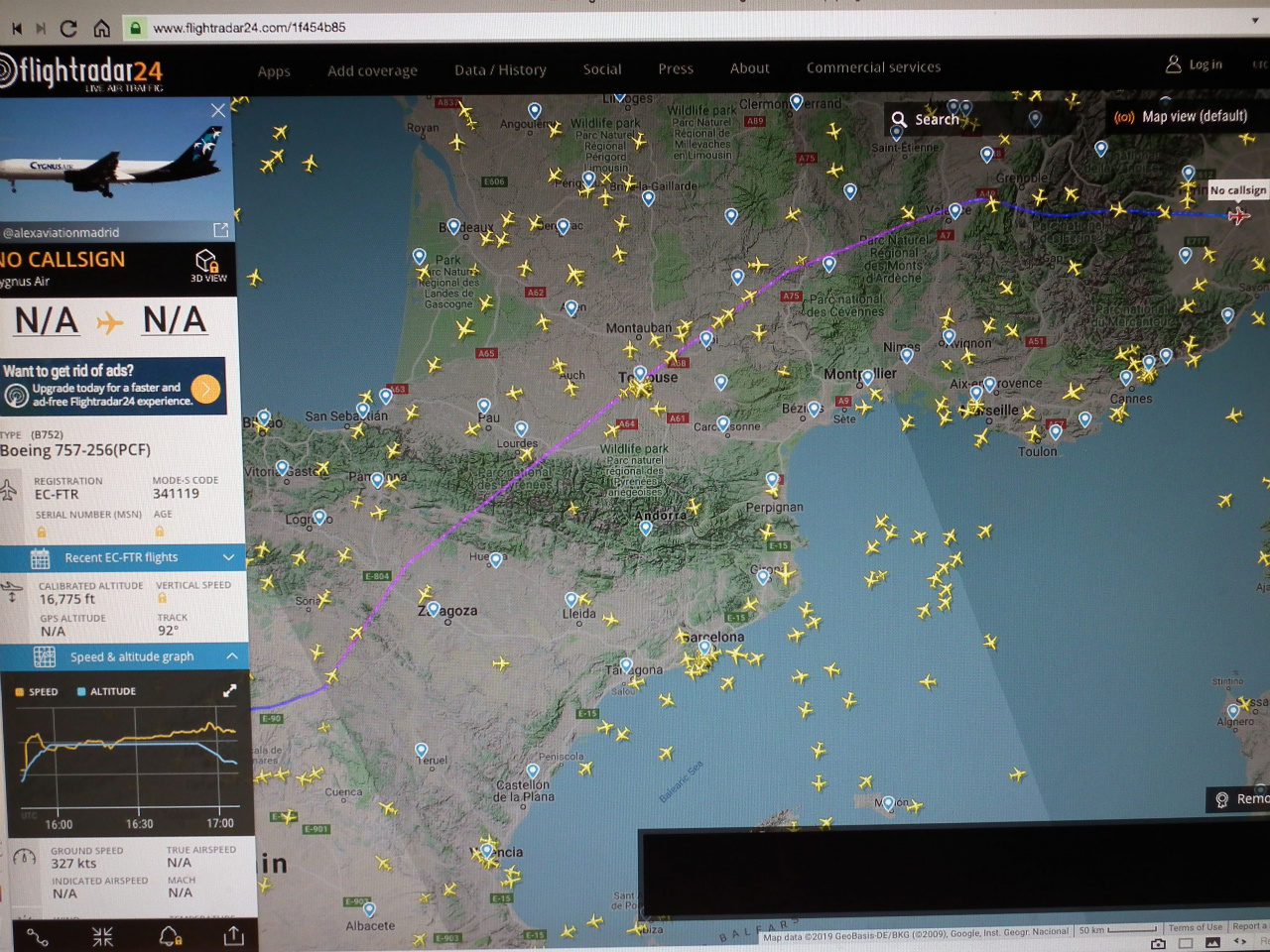
Task: Click the browser reload icon
Action: pos(68,28)
